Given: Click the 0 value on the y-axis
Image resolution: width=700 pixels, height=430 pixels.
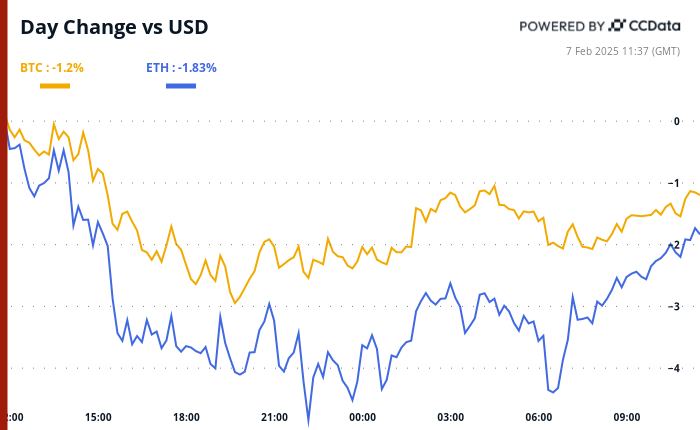Looking at the screenshot, I should tap(677, 121).
